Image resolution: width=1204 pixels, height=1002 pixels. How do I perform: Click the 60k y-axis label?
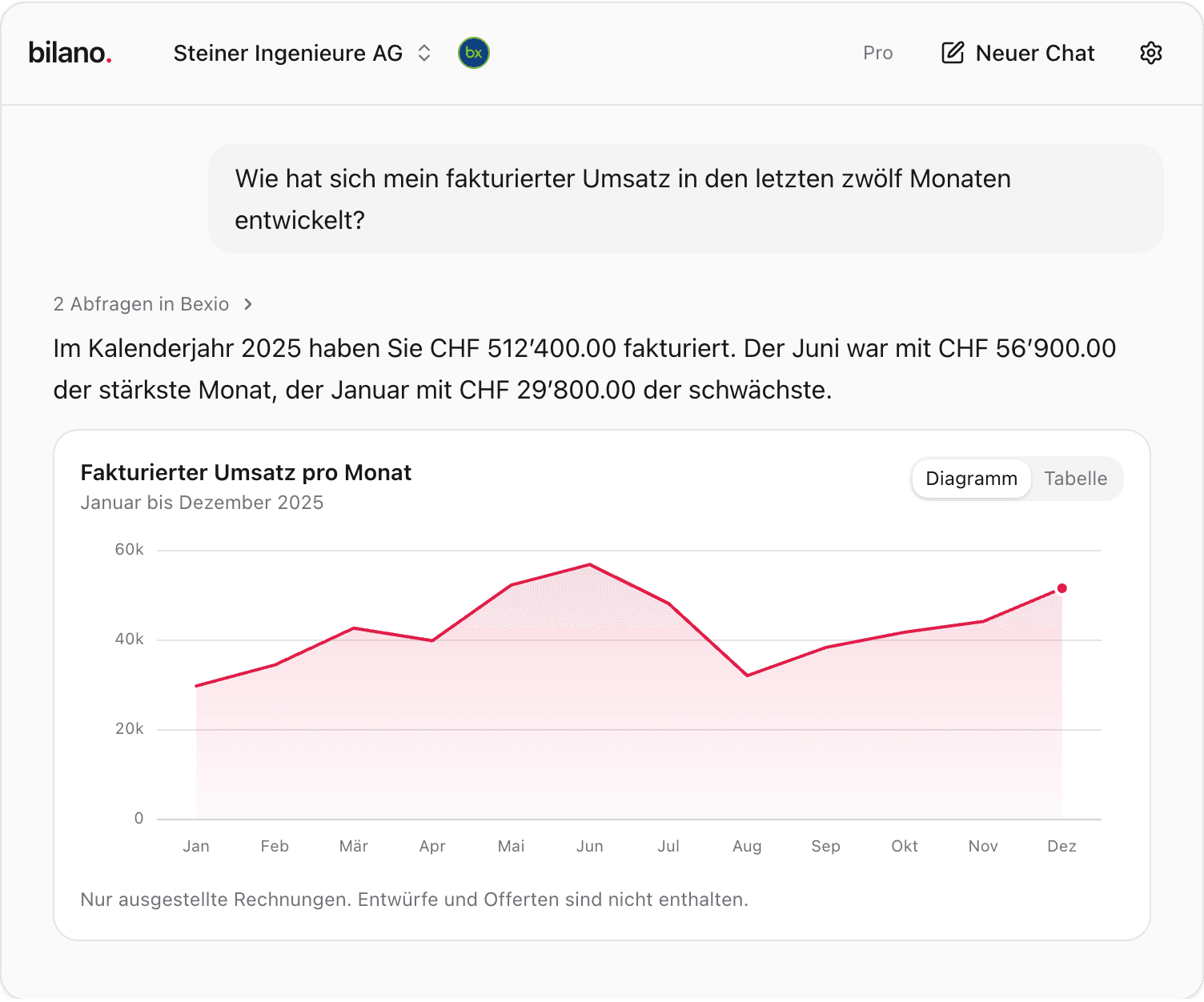coord(130,550)
